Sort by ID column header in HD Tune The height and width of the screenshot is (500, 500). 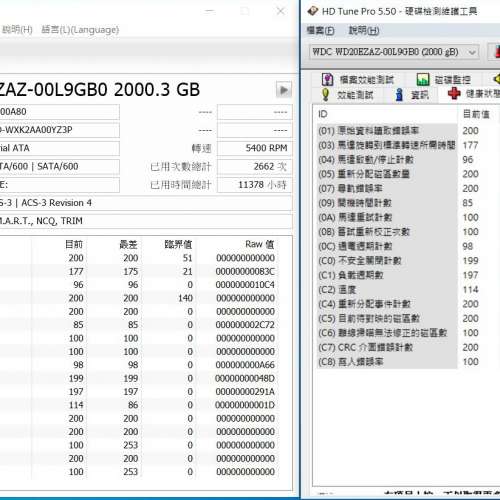point(323,114)
